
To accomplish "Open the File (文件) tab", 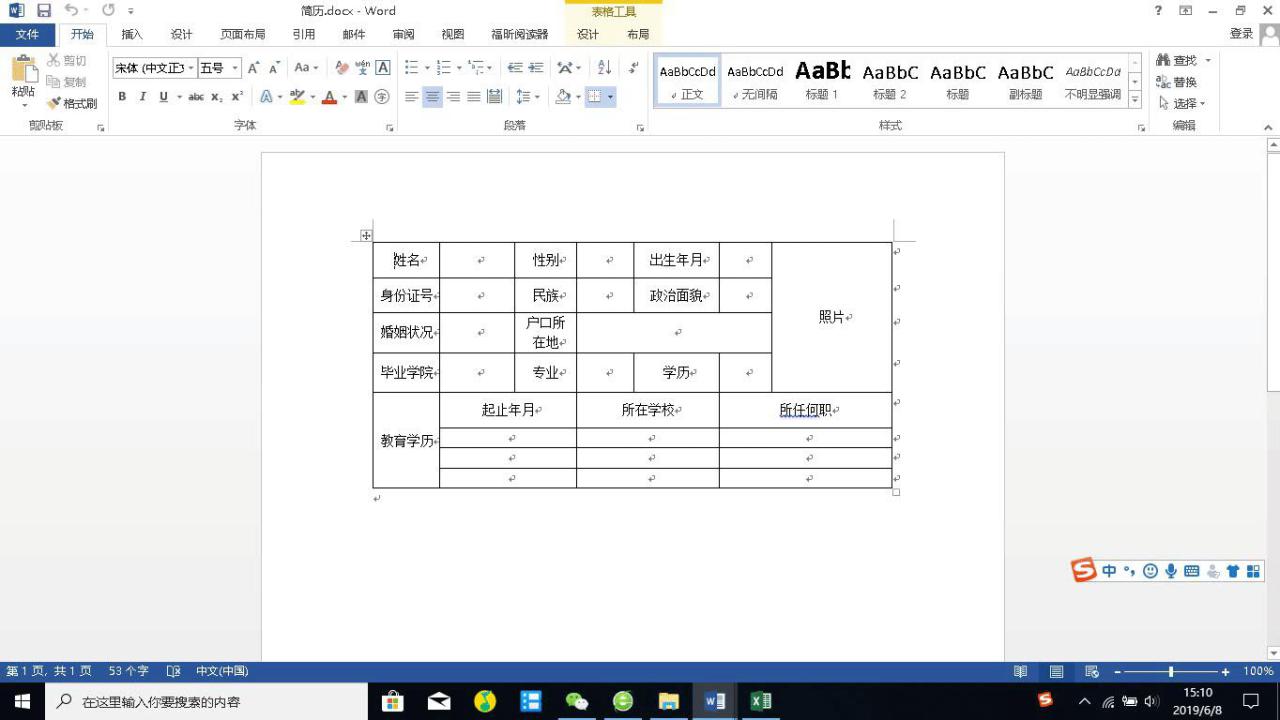I will (27, 34).
